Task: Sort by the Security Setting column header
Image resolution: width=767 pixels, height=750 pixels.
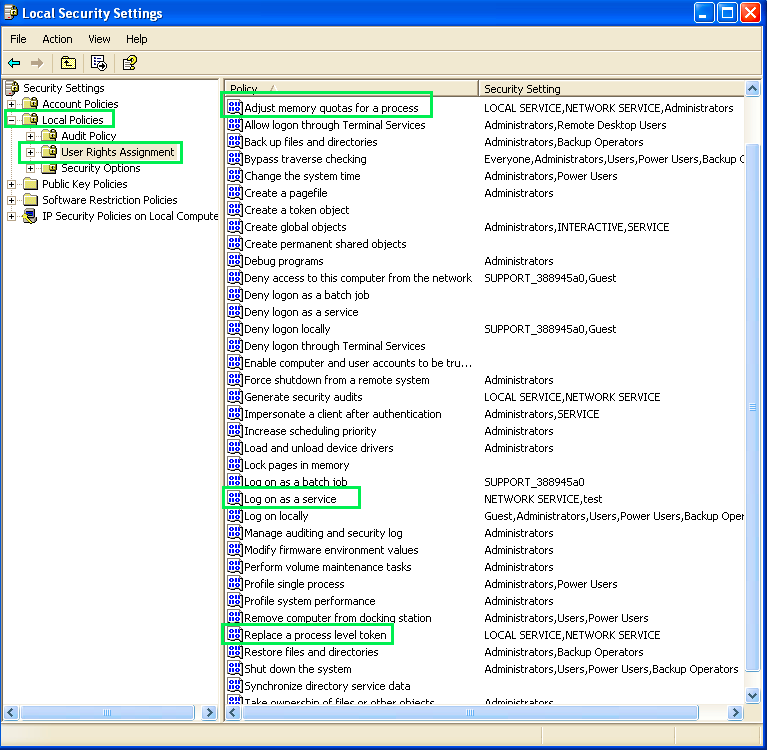Action: coord(611,89)
